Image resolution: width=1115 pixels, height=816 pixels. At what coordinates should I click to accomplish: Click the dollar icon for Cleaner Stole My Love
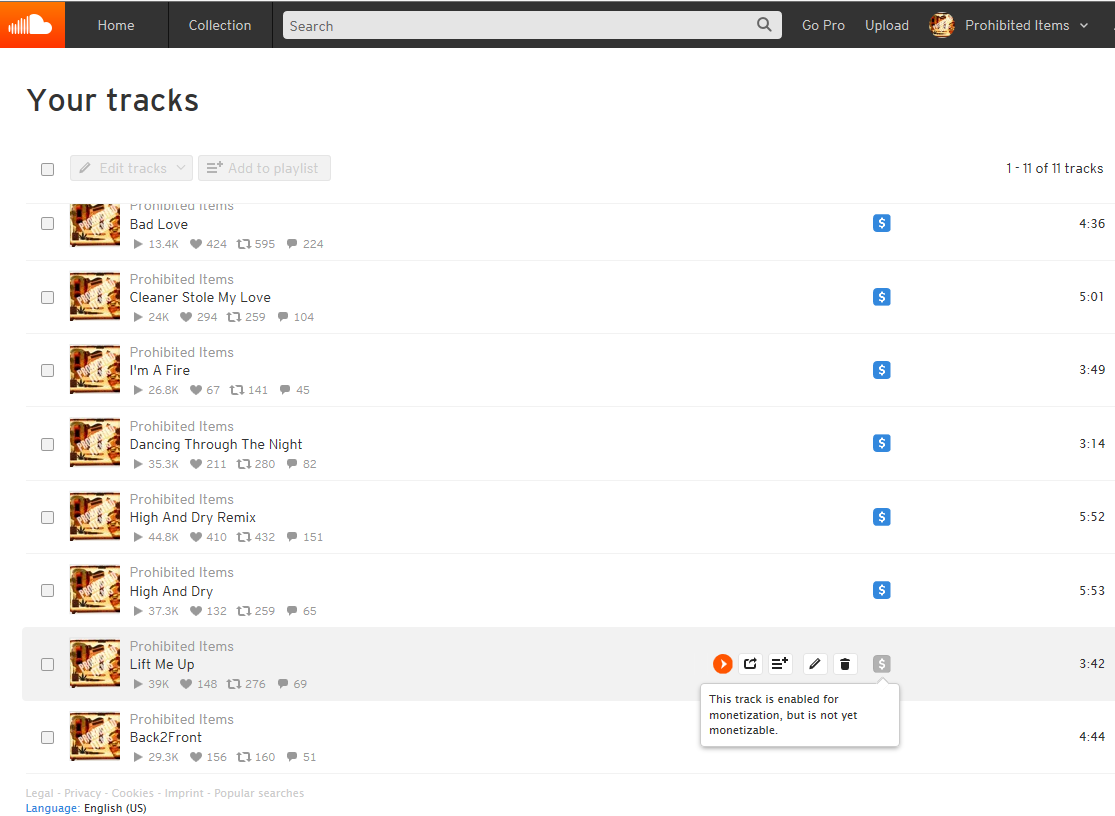882,297
